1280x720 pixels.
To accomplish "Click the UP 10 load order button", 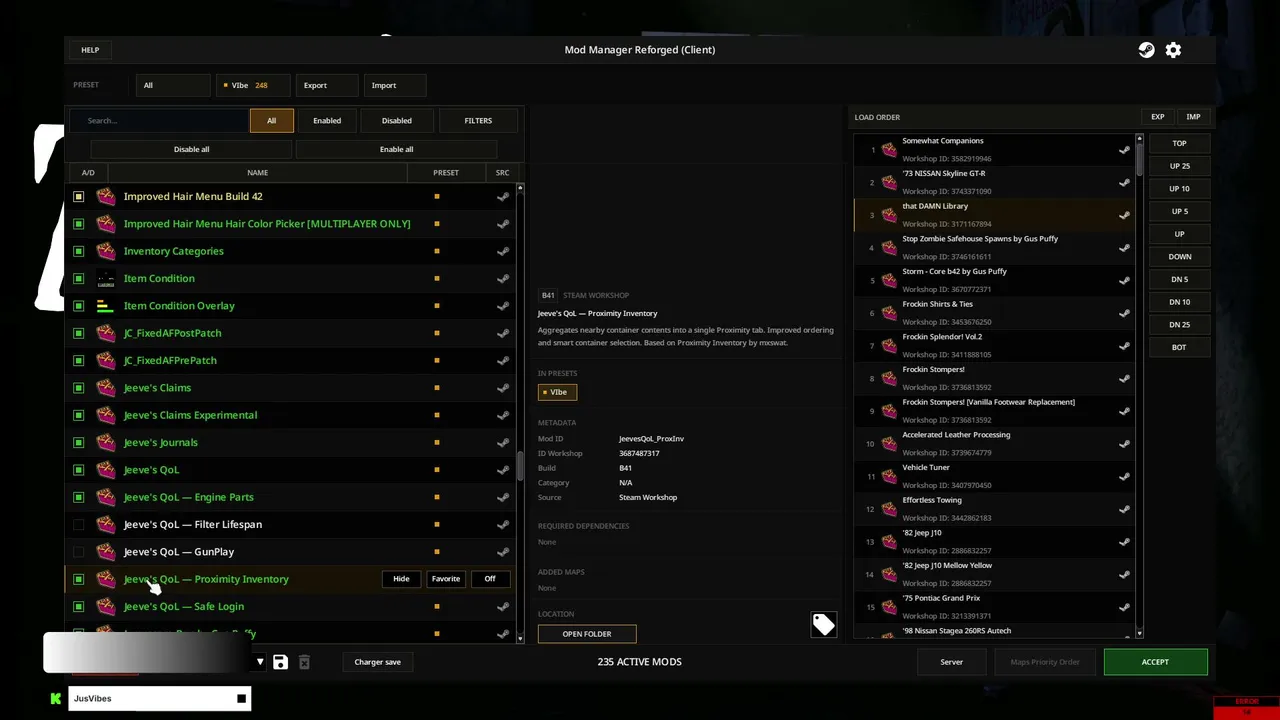I will click(x=1179, y=189).
